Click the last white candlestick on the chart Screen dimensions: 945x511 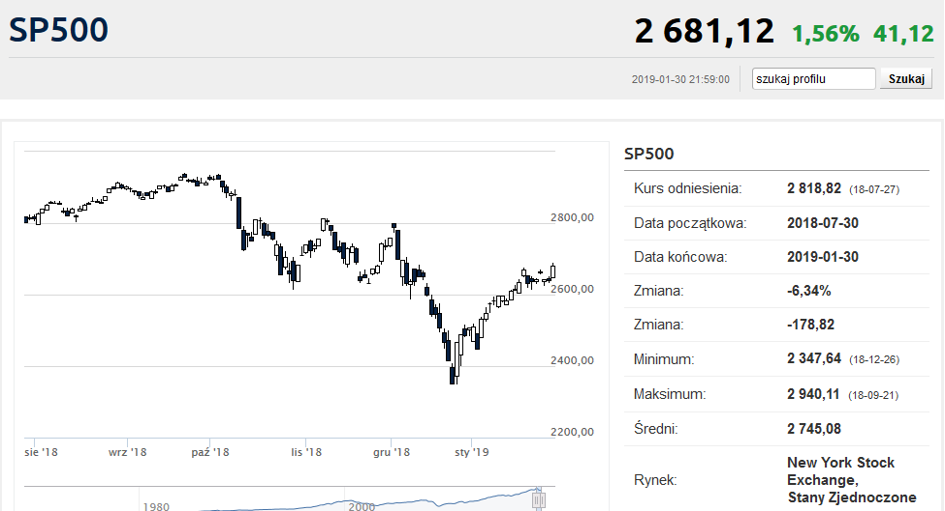click(553, 271)
